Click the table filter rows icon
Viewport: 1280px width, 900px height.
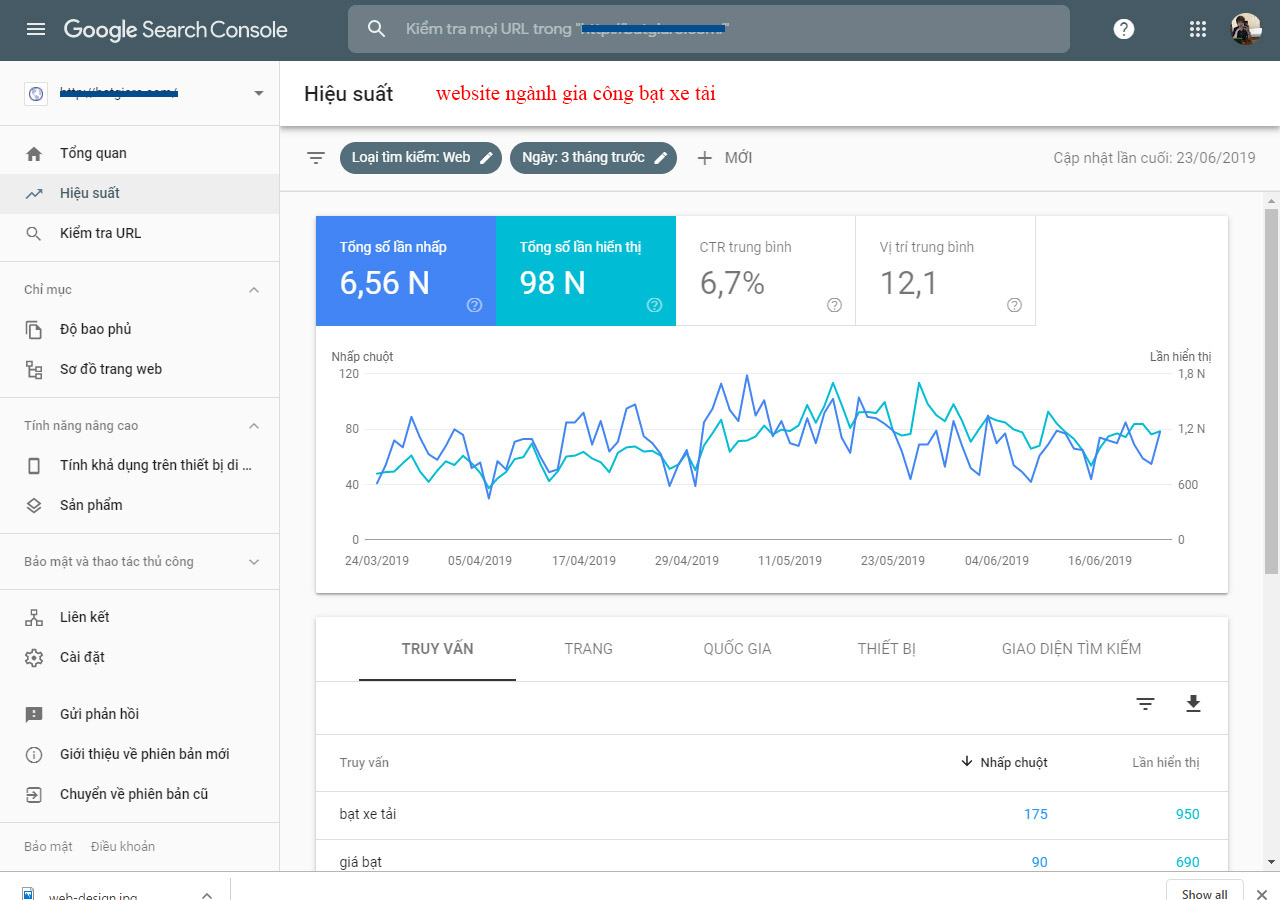tap(1145, 704)
